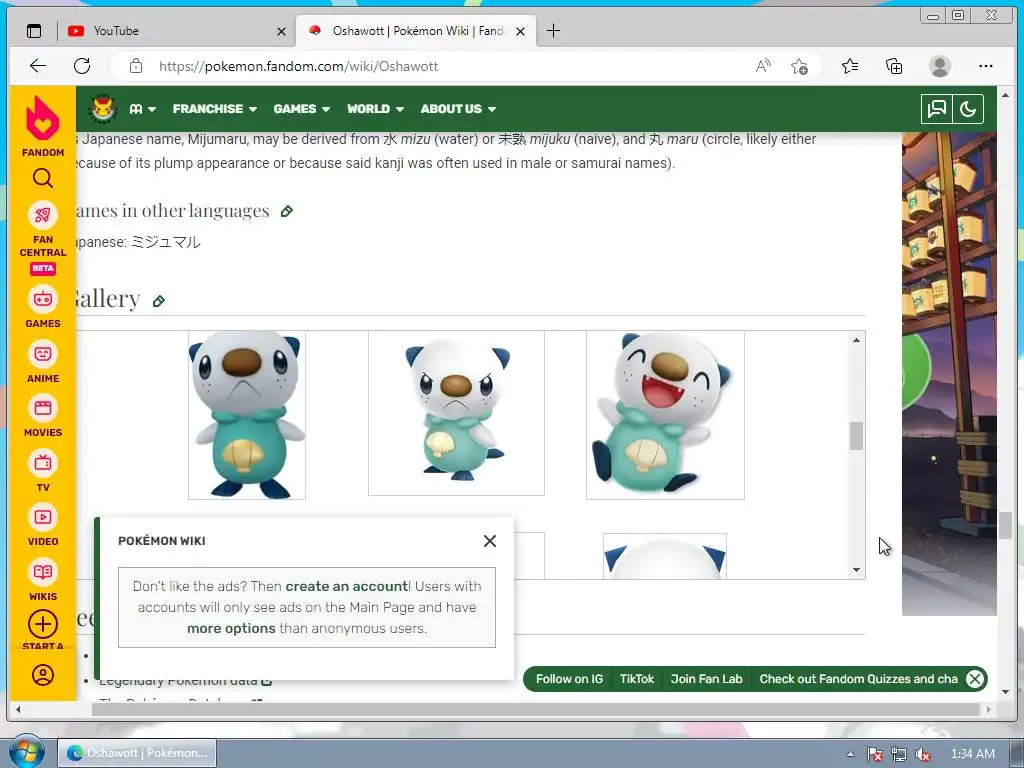This screenshot has height=768, width=1024.
Task: Open browser Settings and more menu
Action: (985, 66)
